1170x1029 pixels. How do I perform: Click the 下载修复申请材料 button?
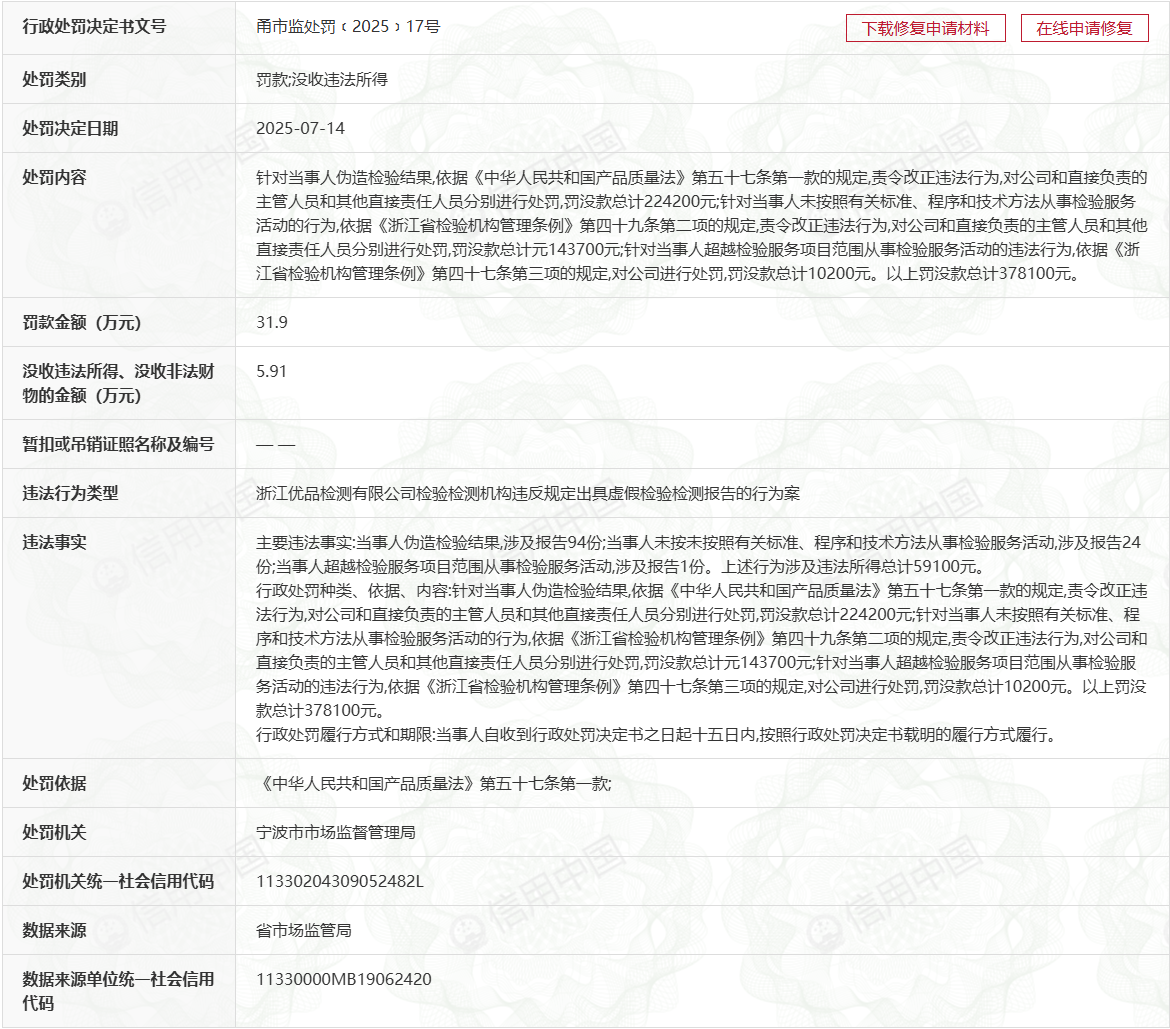(925, 28)
